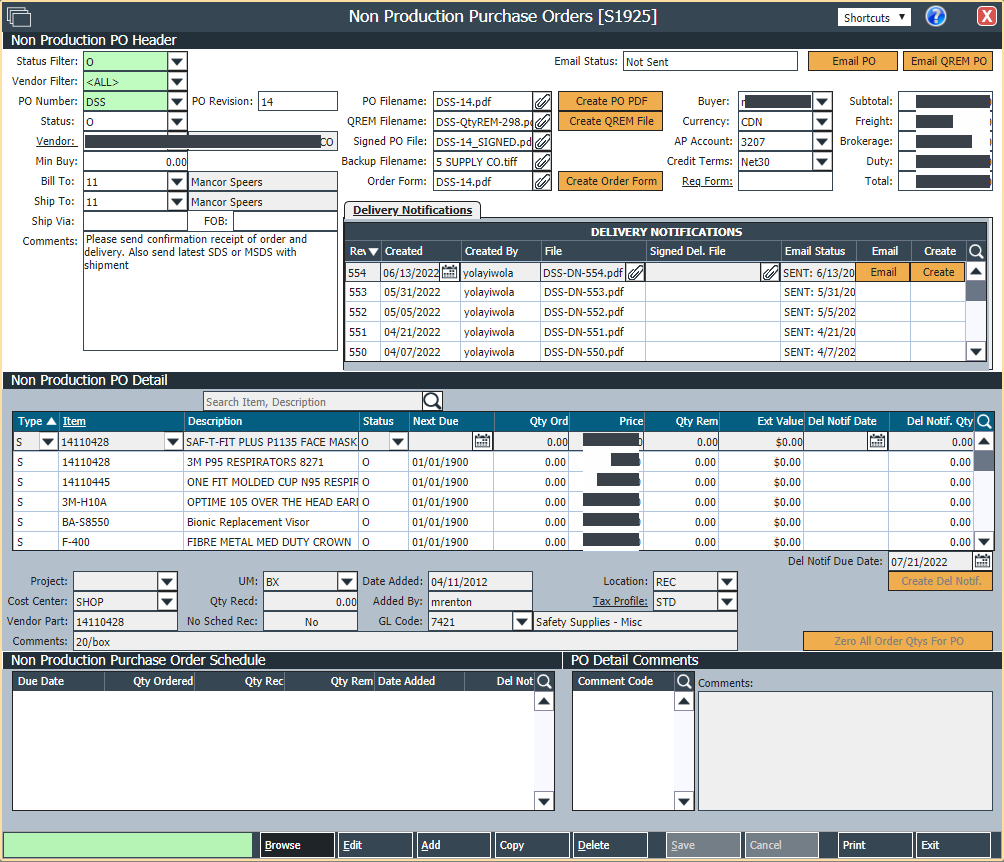Click the search magnifier beside Search Item field
The height and width of the screenshot is (862, 1004).
432,402
